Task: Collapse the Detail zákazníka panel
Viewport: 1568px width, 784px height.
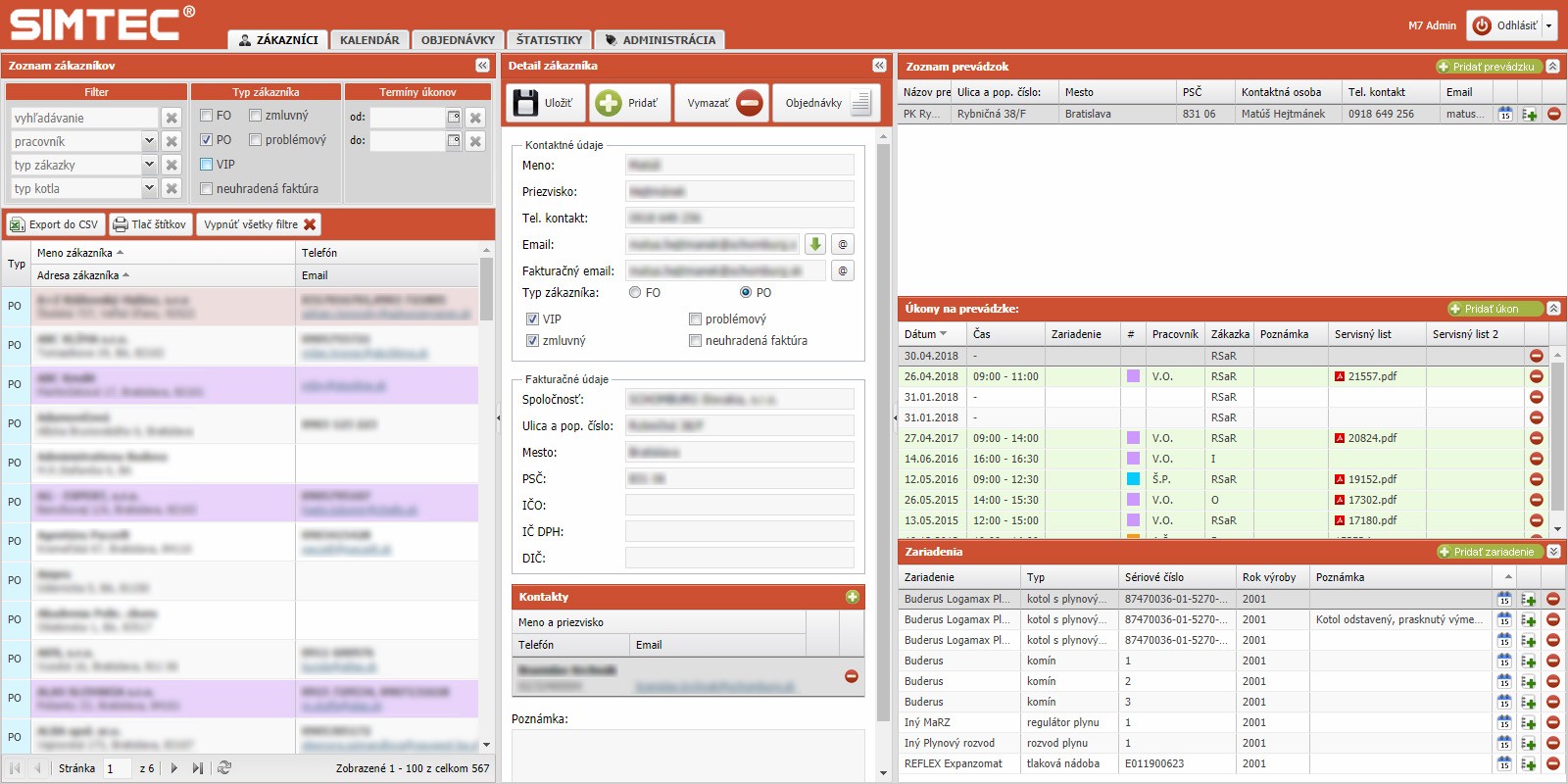Action: pyautogui.click(x=879, y=66)
